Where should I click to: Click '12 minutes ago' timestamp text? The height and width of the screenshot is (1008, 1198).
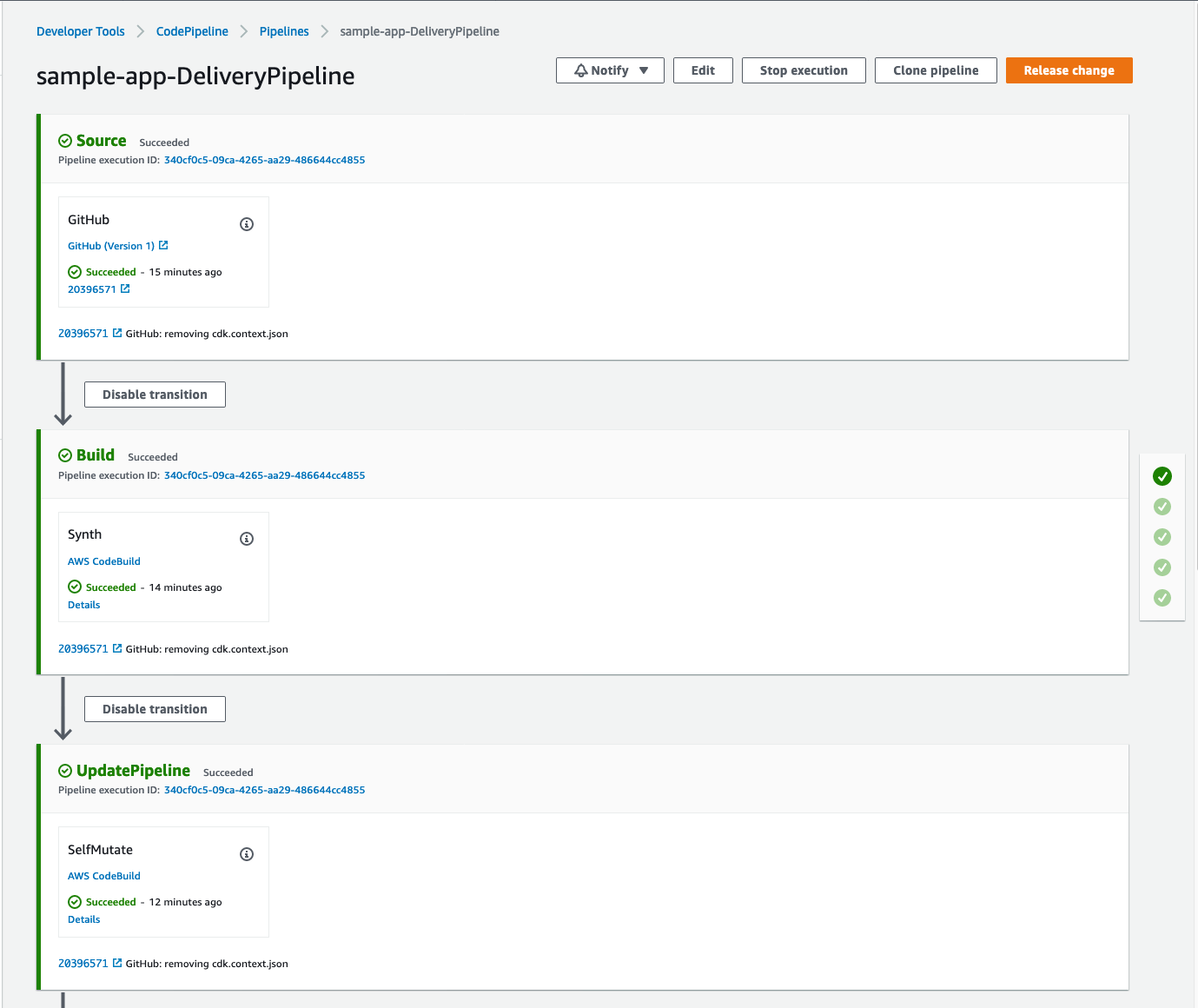pos(185,902)
